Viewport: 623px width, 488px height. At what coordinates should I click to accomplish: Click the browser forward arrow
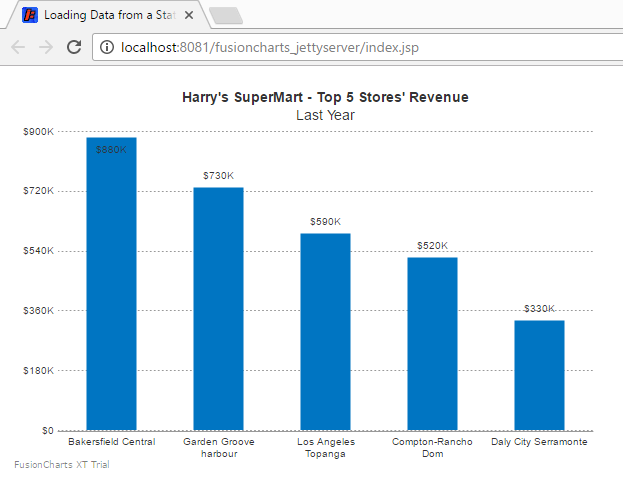(46, 47)
